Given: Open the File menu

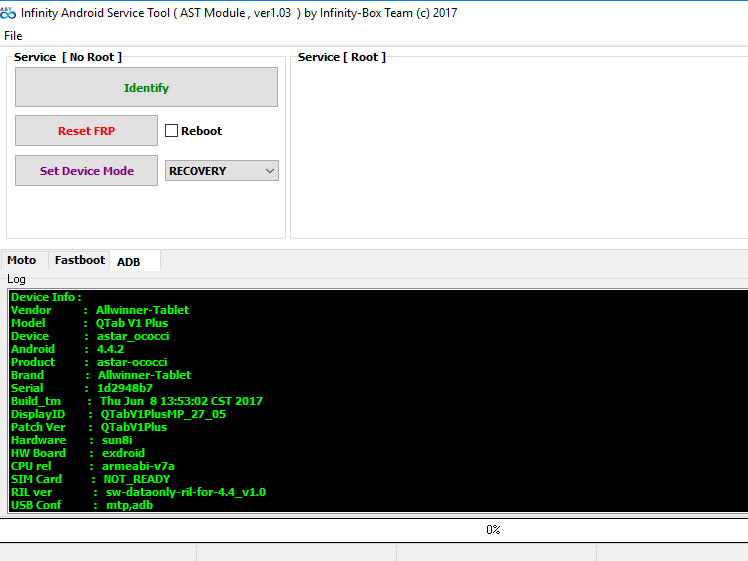Looking at the screenshot, I should coord(13,36).
